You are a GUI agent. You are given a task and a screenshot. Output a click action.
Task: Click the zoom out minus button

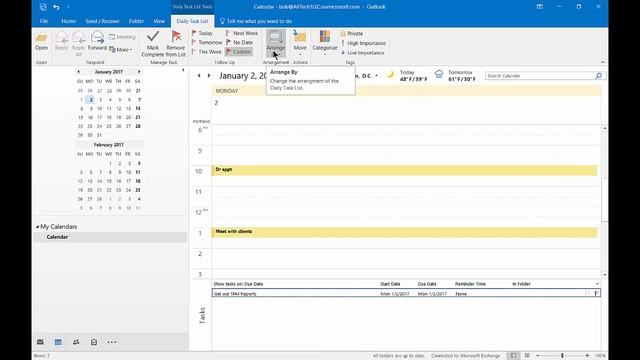point(538,356)
